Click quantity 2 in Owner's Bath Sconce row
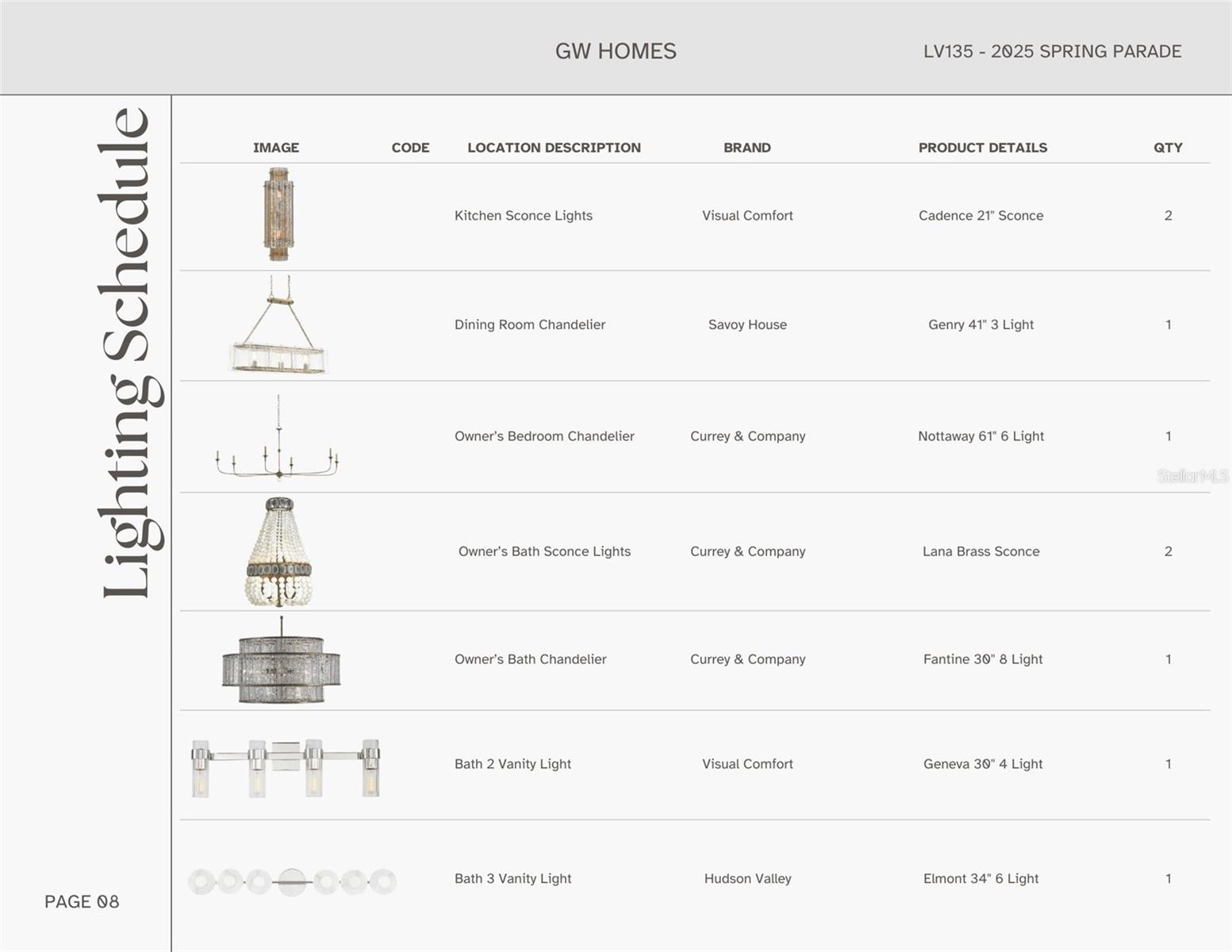The image size is (1232, 952). (x=1168, y=551)
